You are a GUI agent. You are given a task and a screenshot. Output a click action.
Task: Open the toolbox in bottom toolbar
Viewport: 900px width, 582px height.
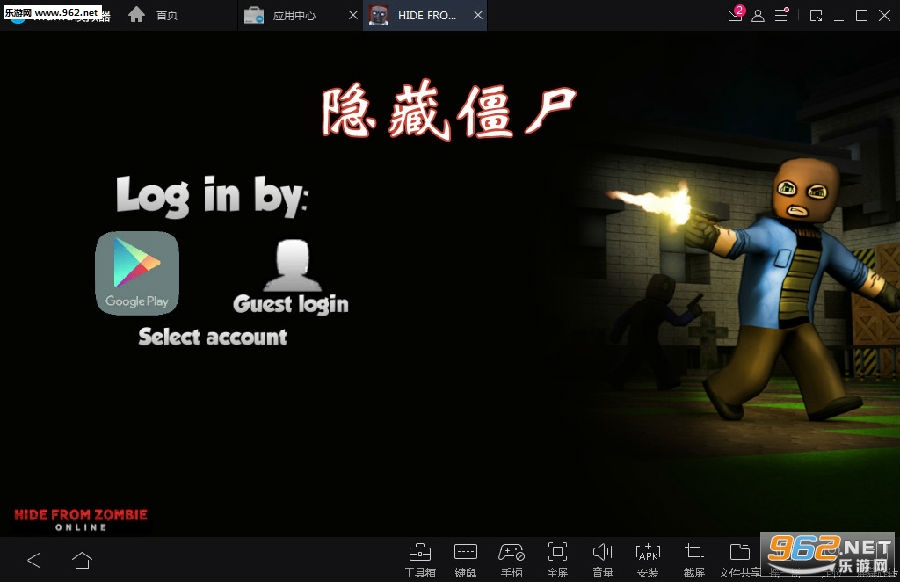tap(420, 560)
